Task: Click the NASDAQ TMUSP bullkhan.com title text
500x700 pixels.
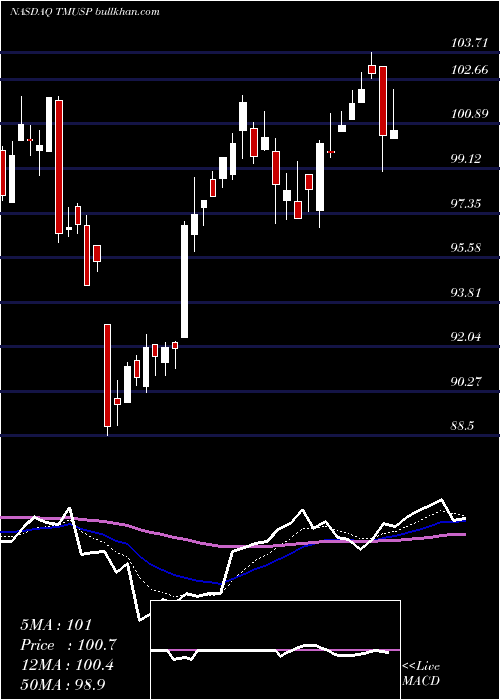Action: point(84,12)
